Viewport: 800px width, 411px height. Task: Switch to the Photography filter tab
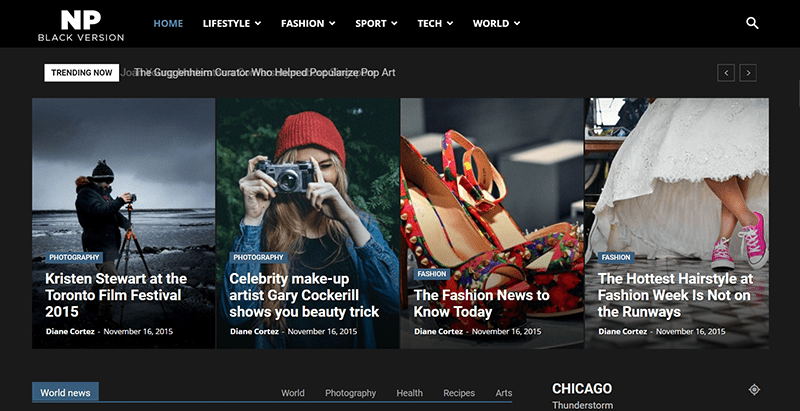pos(351,393)
